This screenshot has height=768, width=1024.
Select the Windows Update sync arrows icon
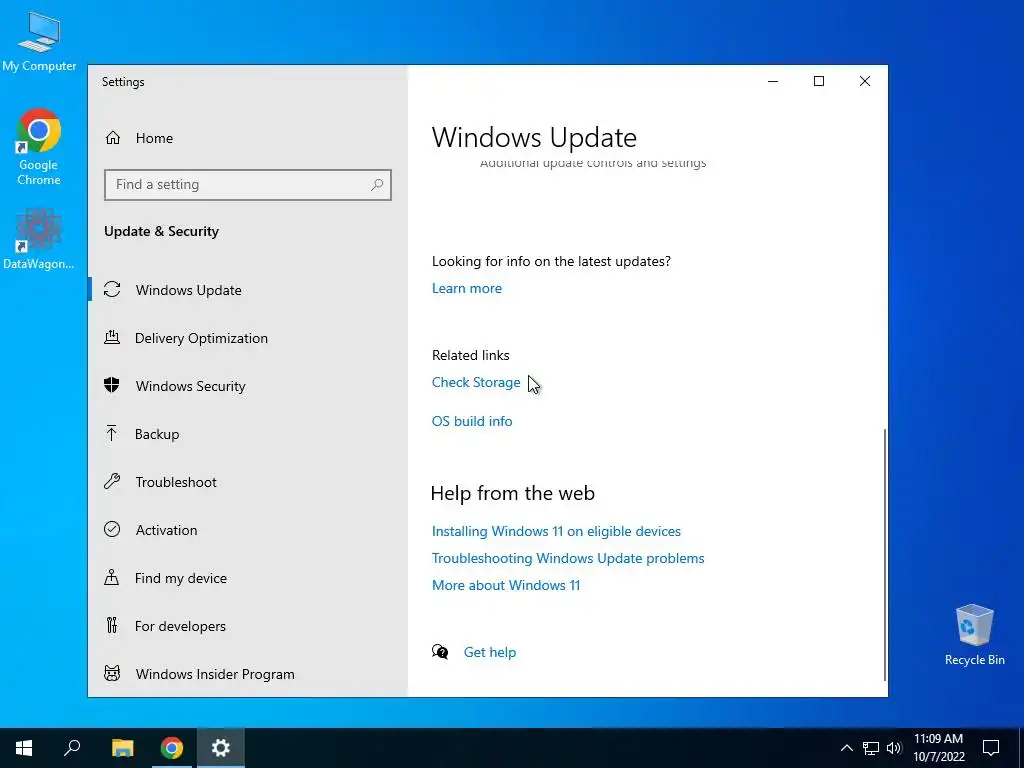coord(112,289)
